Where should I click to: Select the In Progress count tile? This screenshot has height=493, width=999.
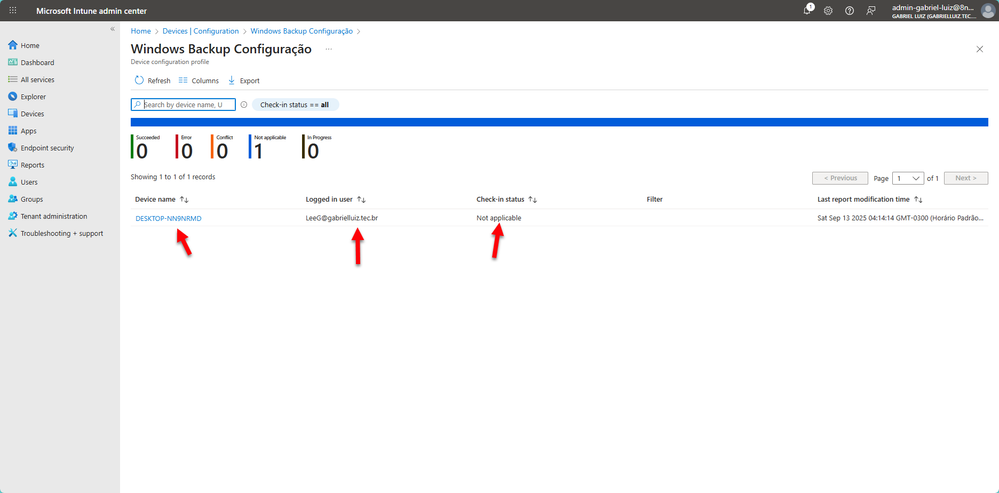pyautogui.click(x=317, y=146)
